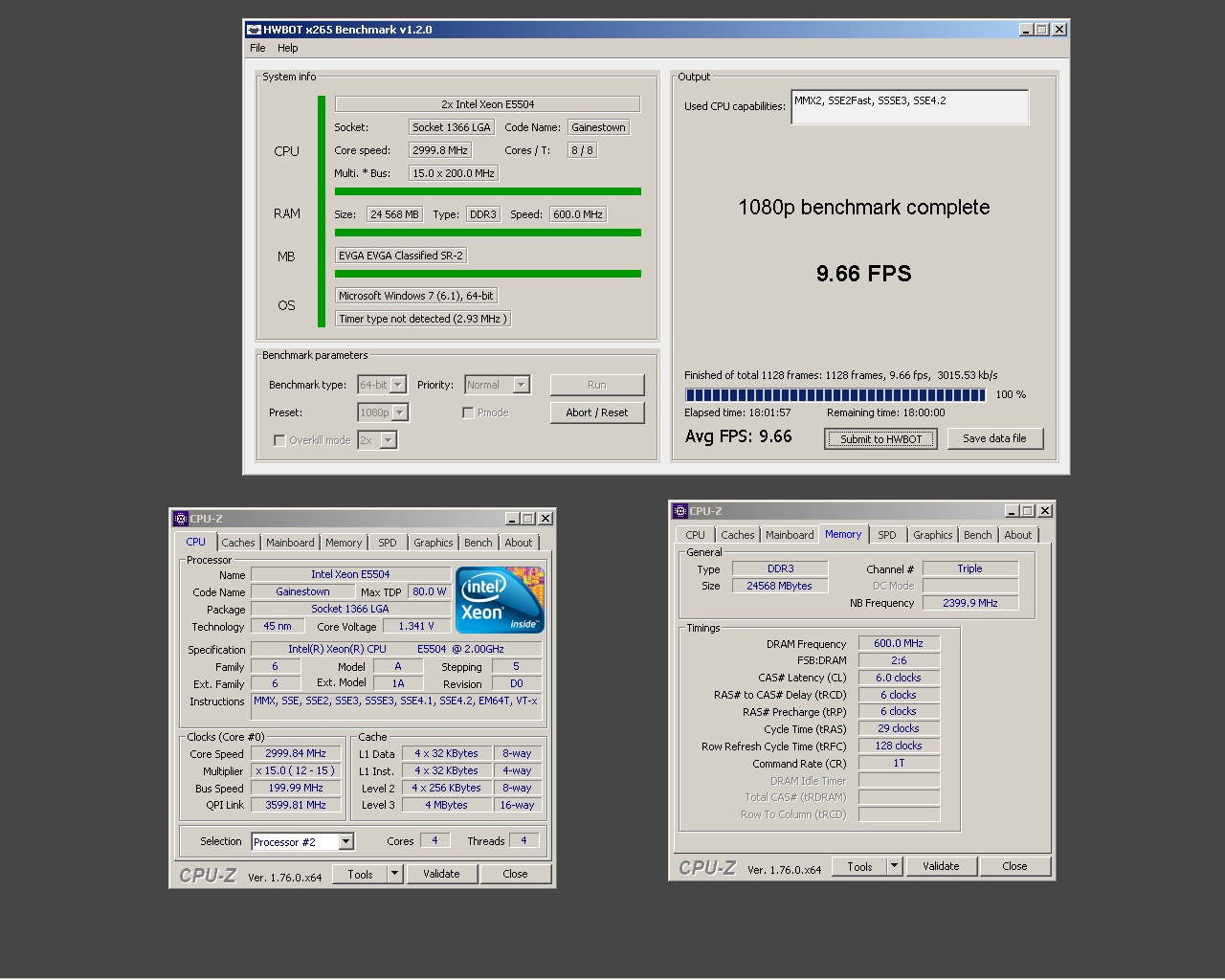Click the DRAM Frequency 600.0 MHz value
This screenshot has width=1225, height=980.
point(899,644)
